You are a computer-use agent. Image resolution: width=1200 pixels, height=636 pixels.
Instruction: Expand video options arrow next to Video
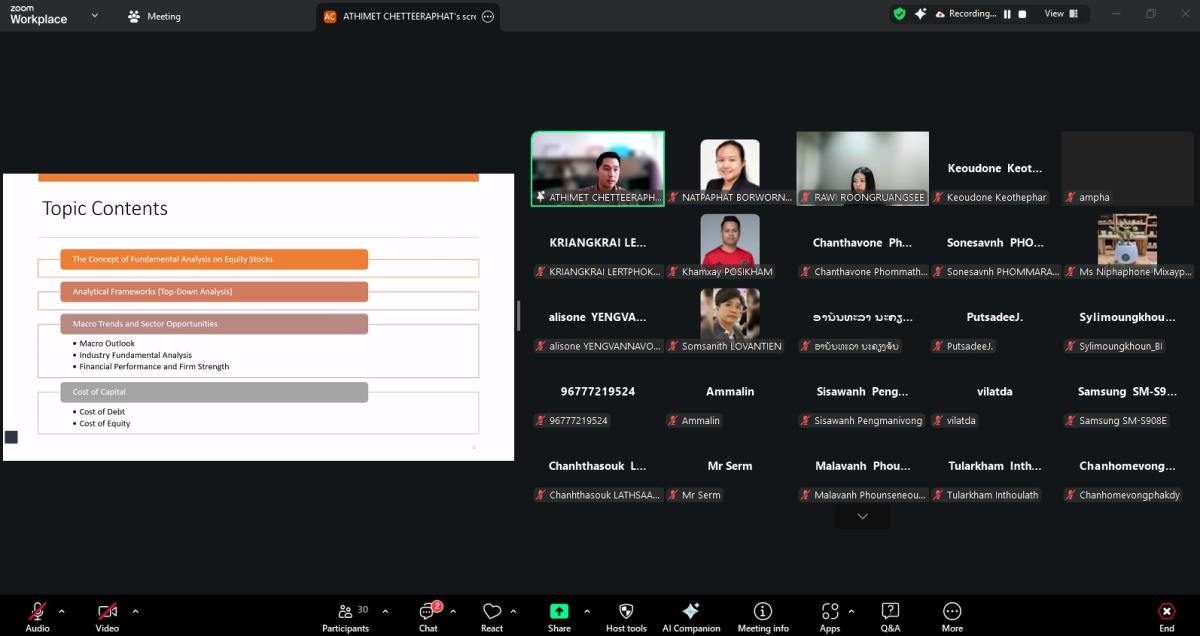coord(135,611)
